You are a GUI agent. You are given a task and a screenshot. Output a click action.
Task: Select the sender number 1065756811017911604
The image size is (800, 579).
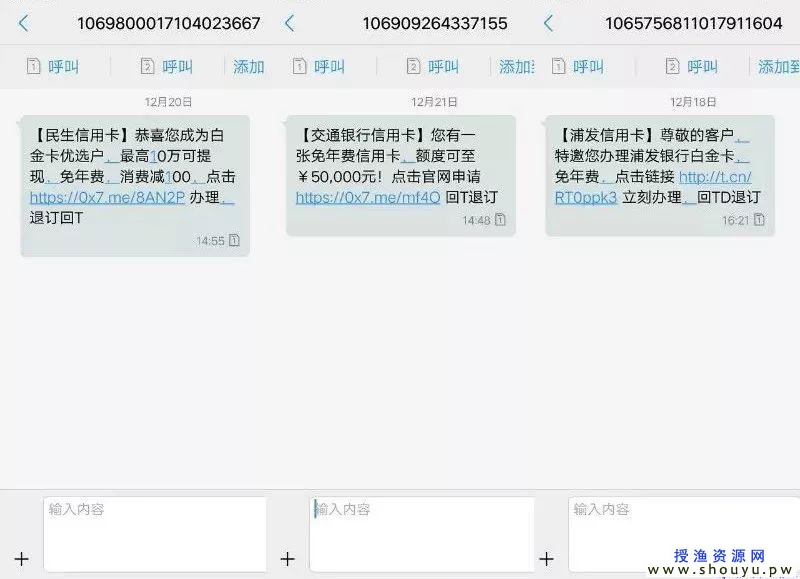coord(693,23)
